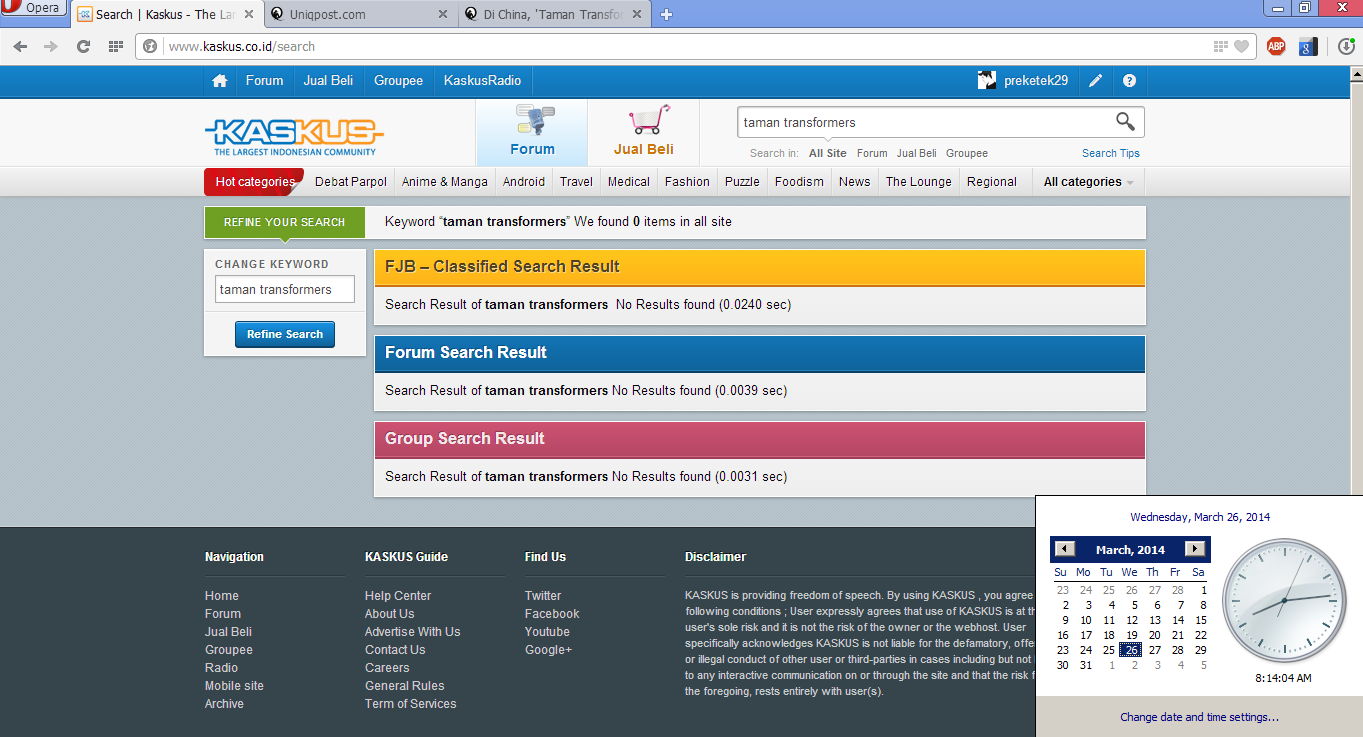Open the Speed Dial grid icon

pyautogui.click(x=115, y=46)
